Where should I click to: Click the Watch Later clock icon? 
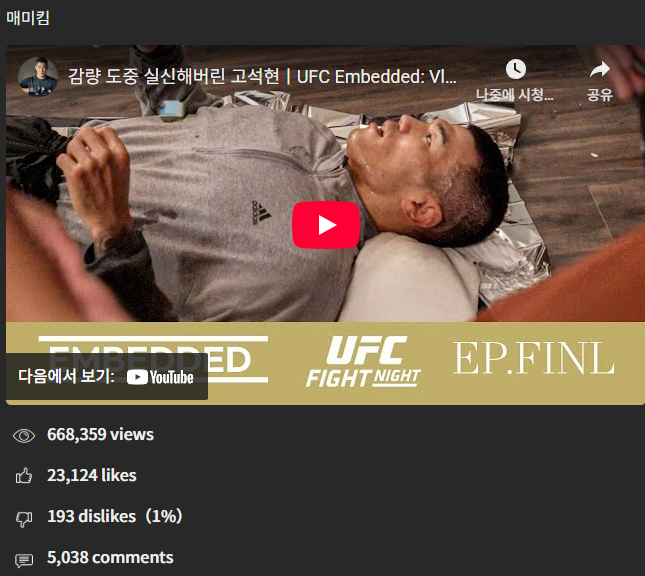(x=515, y=69)
